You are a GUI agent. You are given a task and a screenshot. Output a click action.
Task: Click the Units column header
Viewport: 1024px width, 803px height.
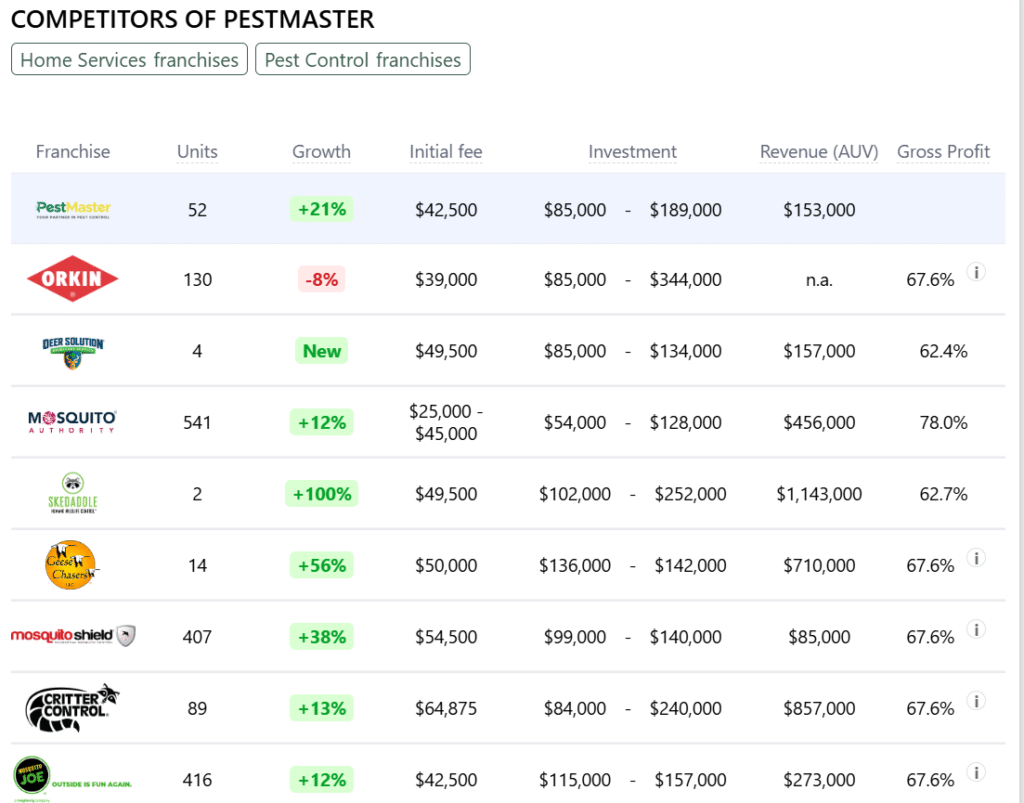[197, 151]
